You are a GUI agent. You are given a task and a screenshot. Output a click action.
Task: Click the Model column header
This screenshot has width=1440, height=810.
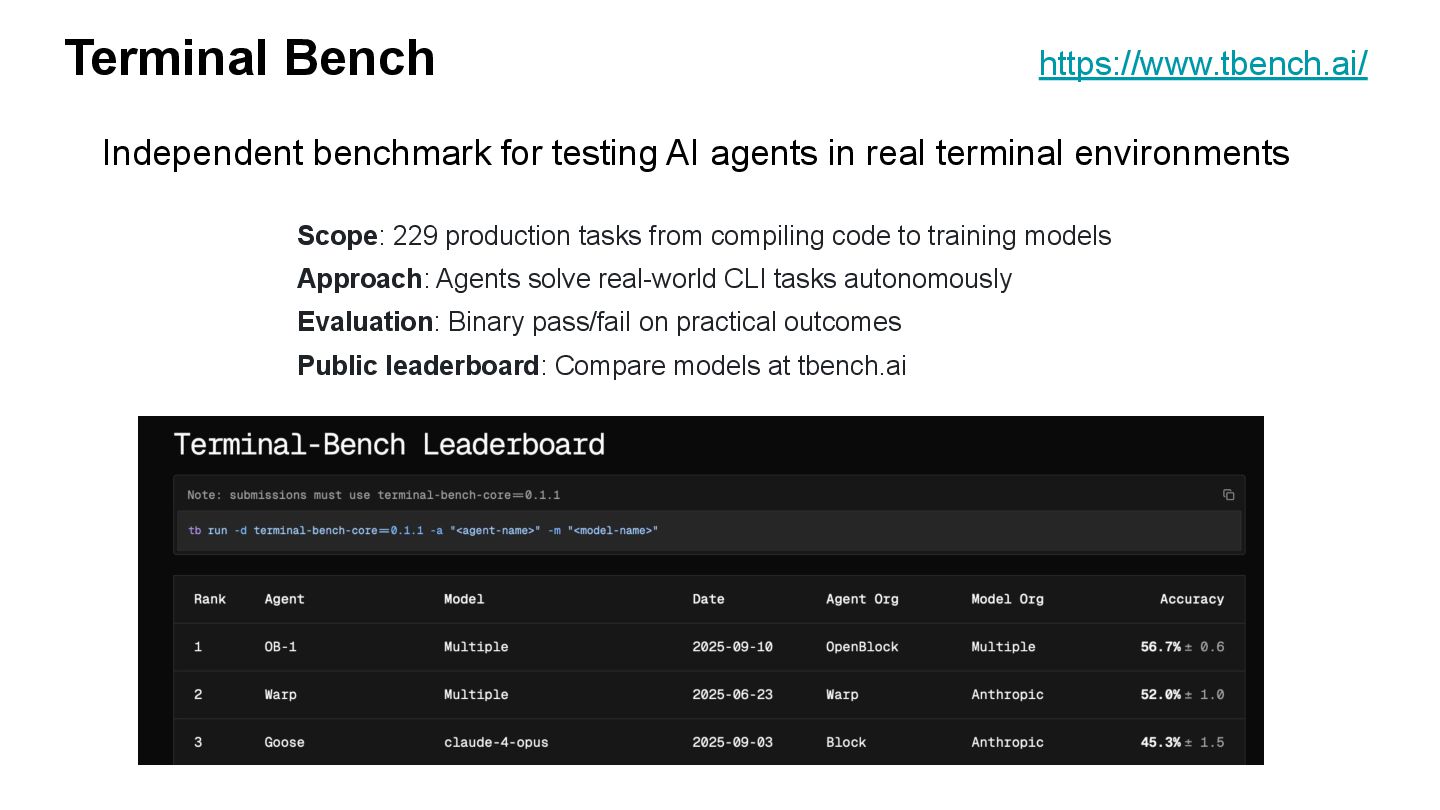pos(464,599)
